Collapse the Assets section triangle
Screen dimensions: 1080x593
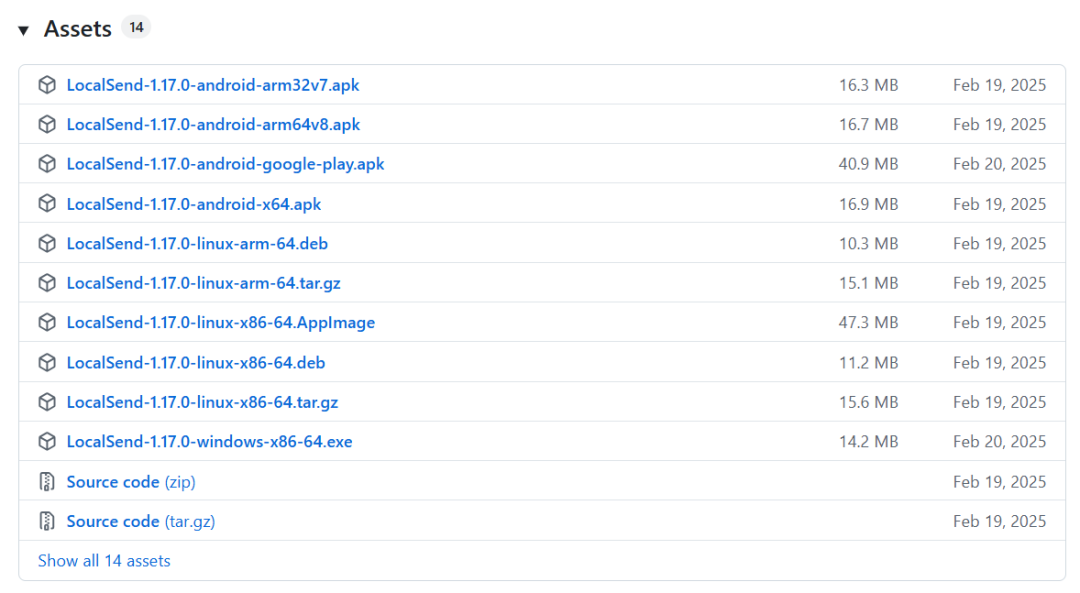[23, 30]
